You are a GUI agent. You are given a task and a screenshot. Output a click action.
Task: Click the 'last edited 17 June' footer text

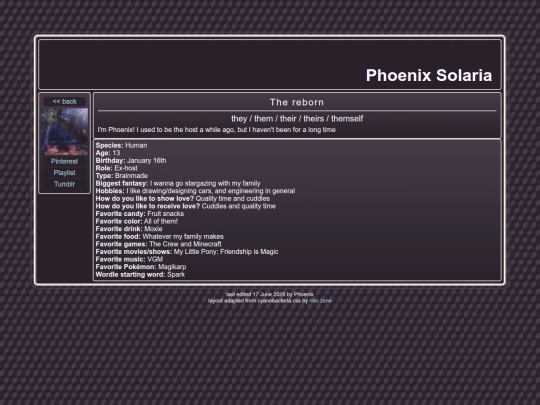click(270, 294)
